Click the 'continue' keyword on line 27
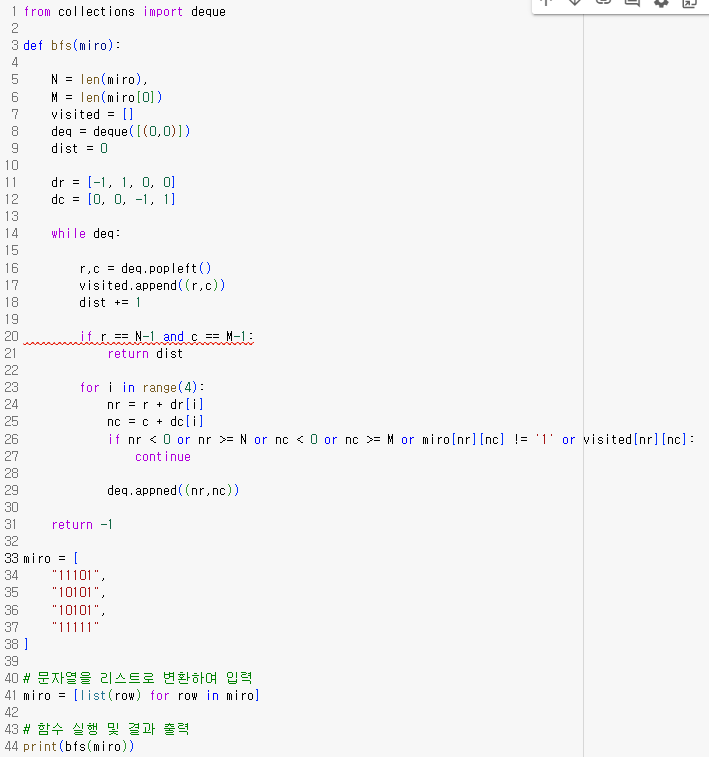Screen dimensions: 709x757 (163, 457)
